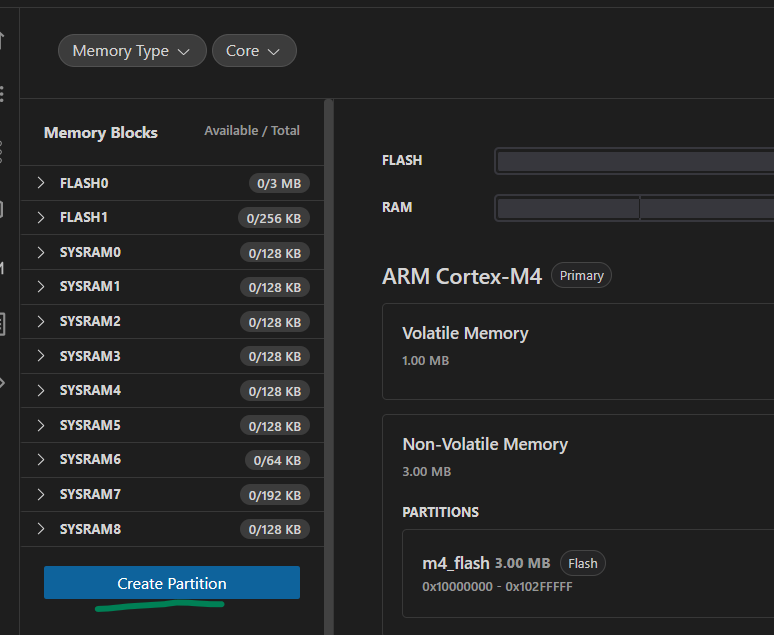Screen dimensions: 774x635
Task: Click the chevron icon beside SYSRAM2
Action: 41,321
